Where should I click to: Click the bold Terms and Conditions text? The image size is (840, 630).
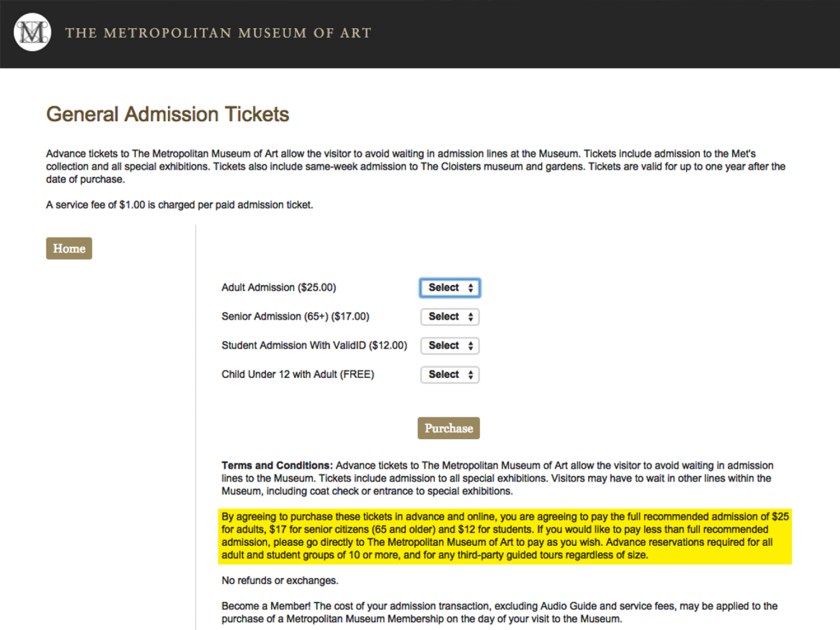pyautogui.click(x=277, y=466)
